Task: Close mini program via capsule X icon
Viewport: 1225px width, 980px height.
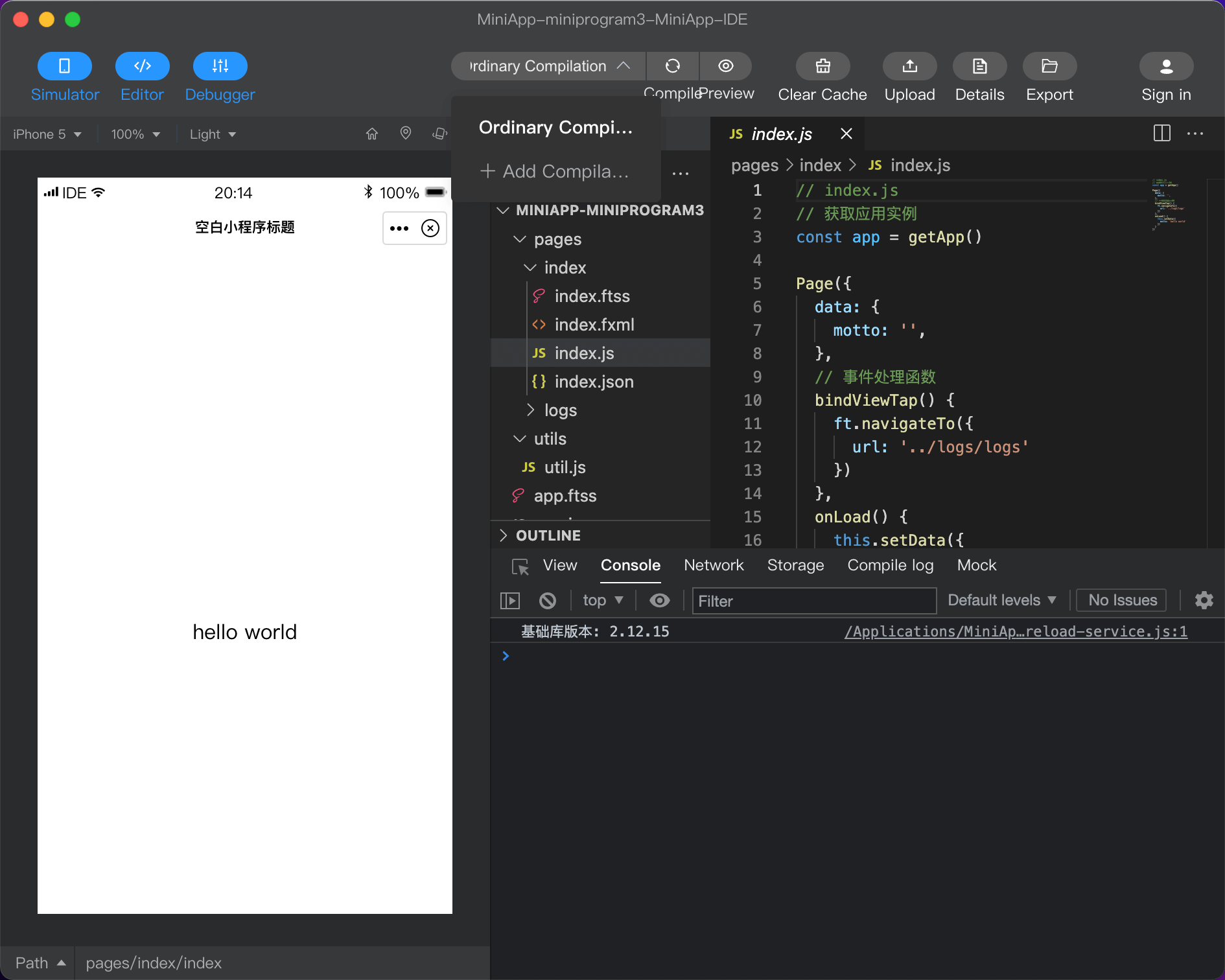Action: pos(430,228)
